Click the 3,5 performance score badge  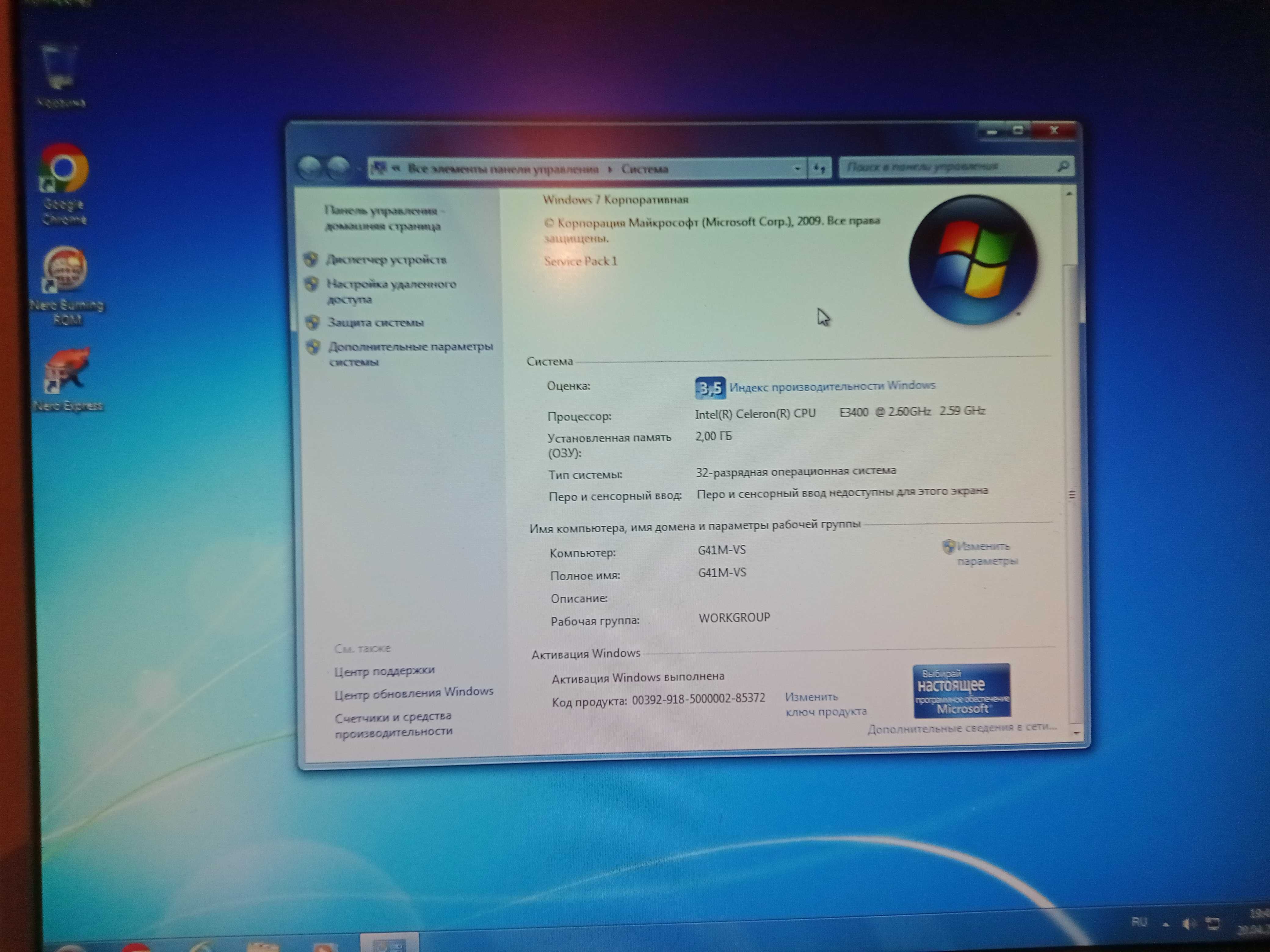pos(710,388)
